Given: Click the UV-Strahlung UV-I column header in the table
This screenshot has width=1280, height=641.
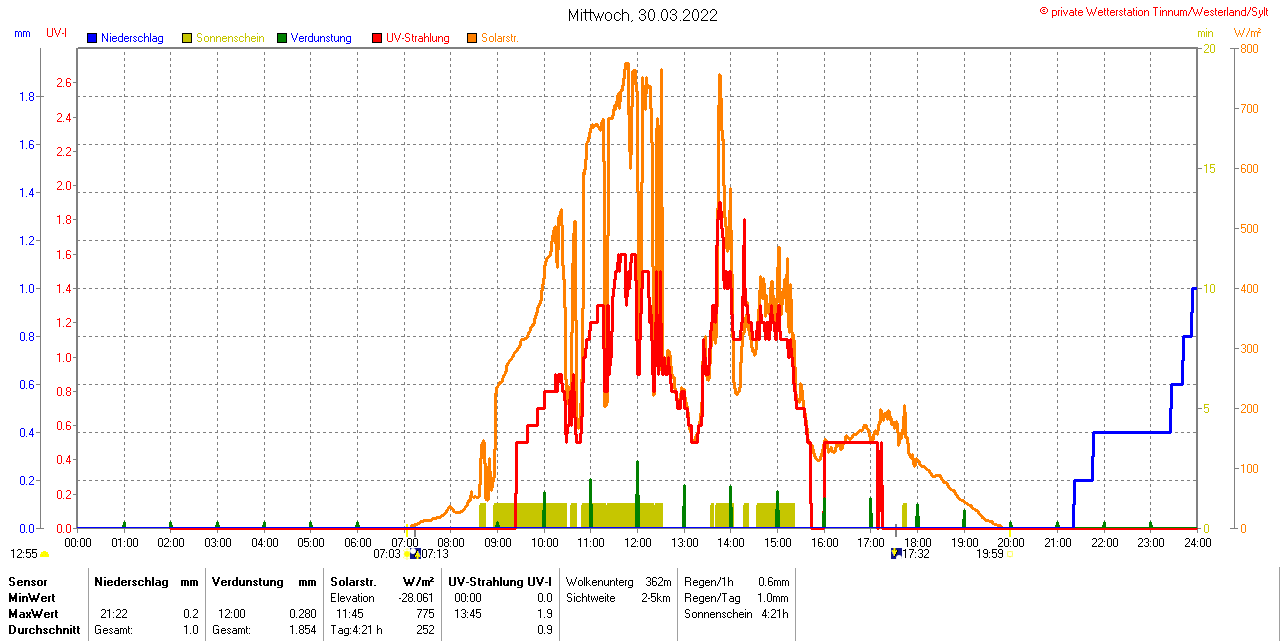Looking at the screenshot, I should tap(499, 581).
